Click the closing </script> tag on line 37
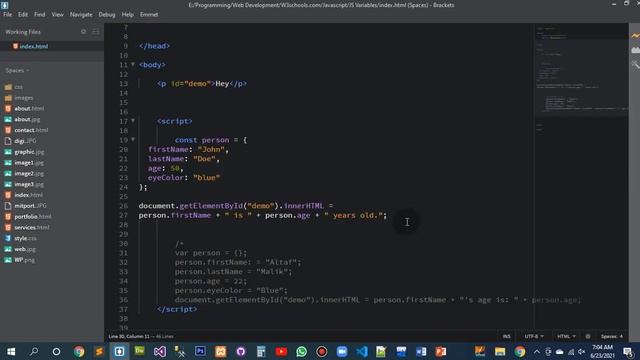This screenshot has width=640, height=360. [x=177, y=309]
